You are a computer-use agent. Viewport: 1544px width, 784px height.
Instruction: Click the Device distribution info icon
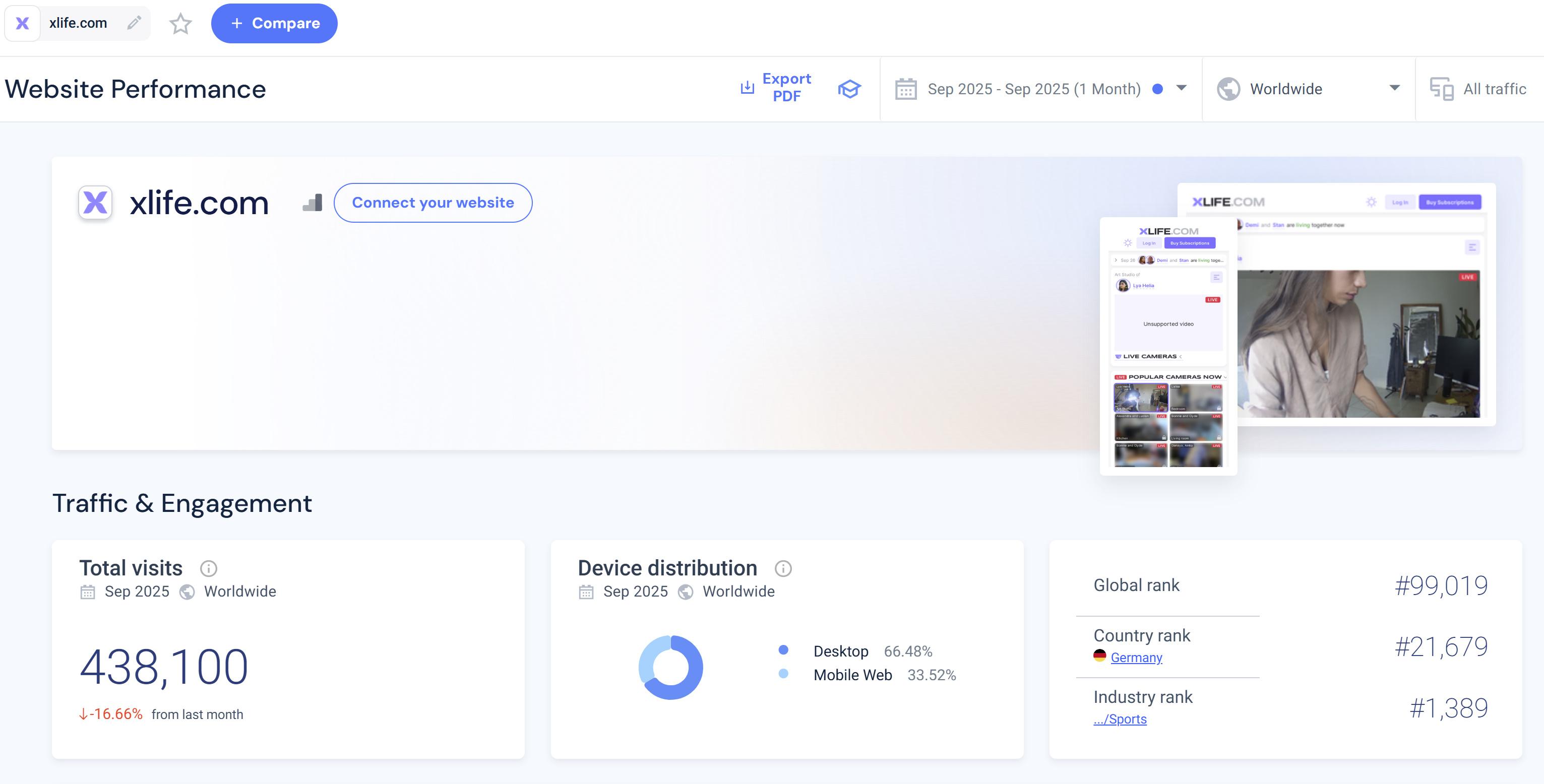tap(783, 568)
